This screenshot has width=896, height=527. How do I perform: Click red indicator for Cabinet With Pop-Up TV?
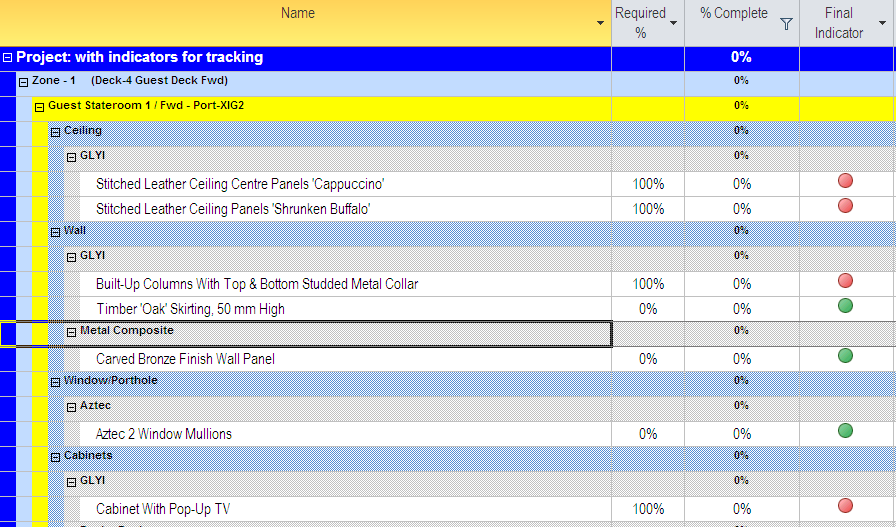pyautogui.click(x=845, y=505)
